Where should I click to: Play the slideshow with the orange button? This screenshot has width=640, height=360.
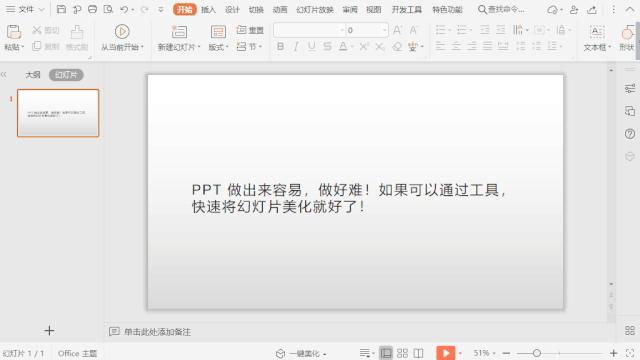(446, 353)
